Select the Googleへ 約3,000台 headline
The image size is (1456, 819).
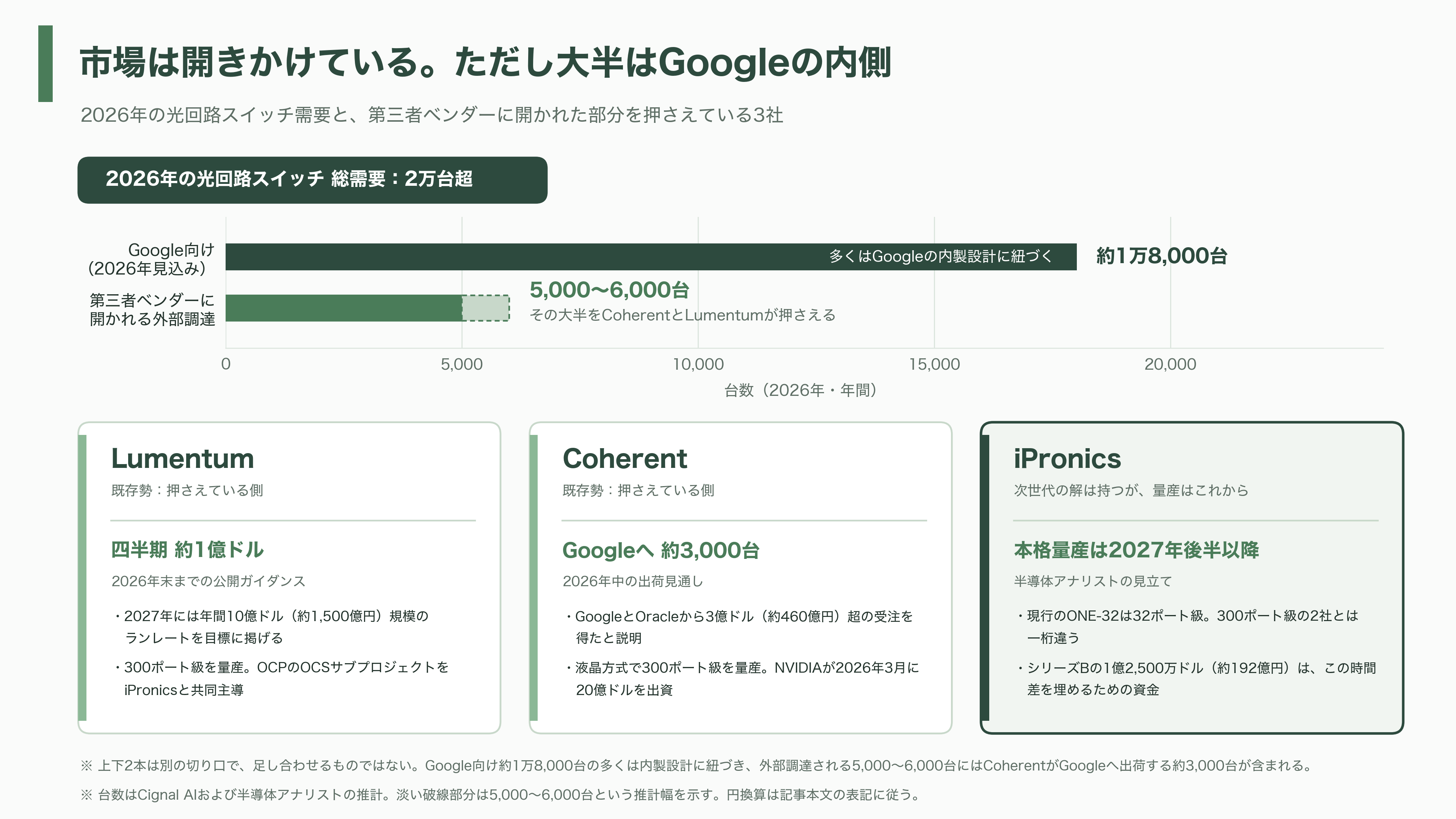661,550
